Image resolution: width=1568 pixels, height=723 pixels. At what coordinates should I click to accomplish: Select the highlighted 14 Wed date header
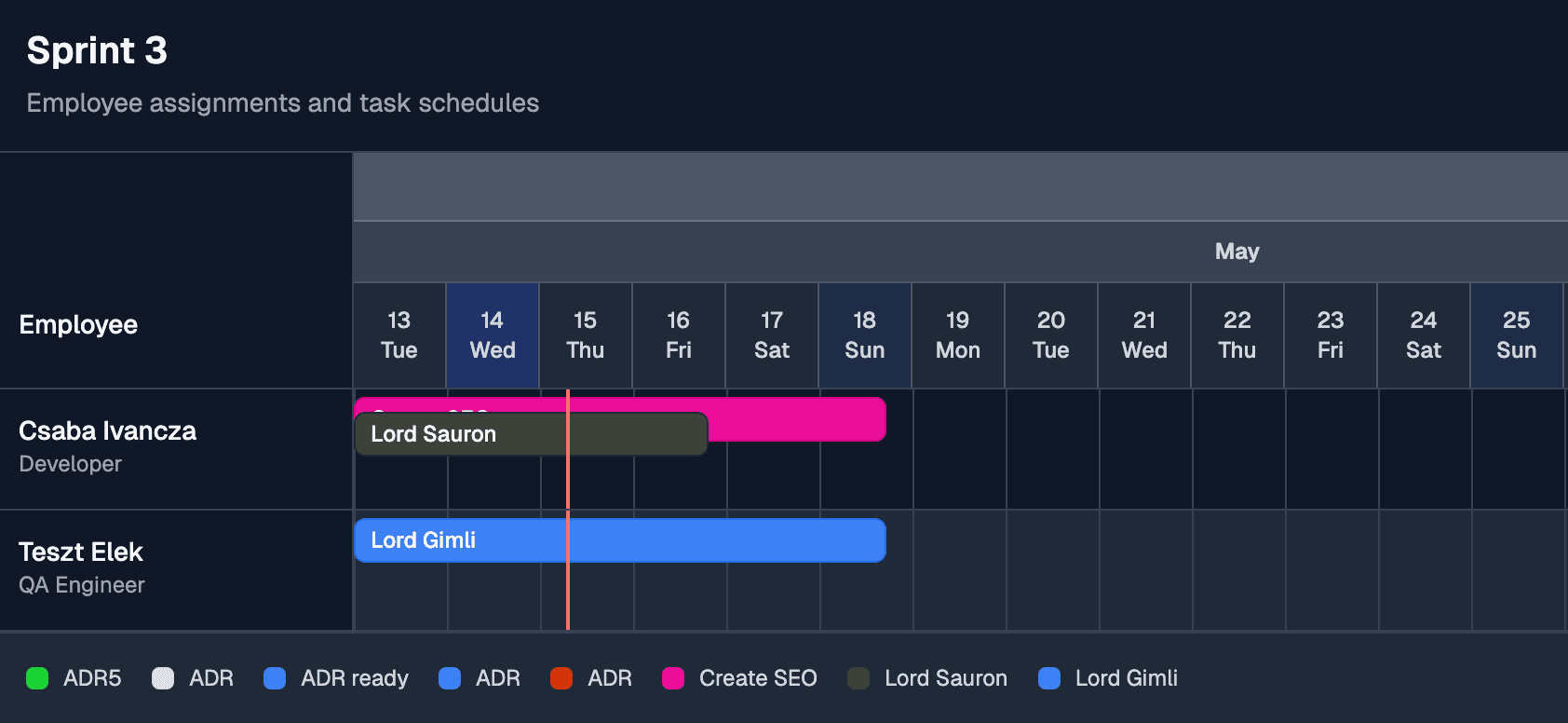[x=493, y=335]
